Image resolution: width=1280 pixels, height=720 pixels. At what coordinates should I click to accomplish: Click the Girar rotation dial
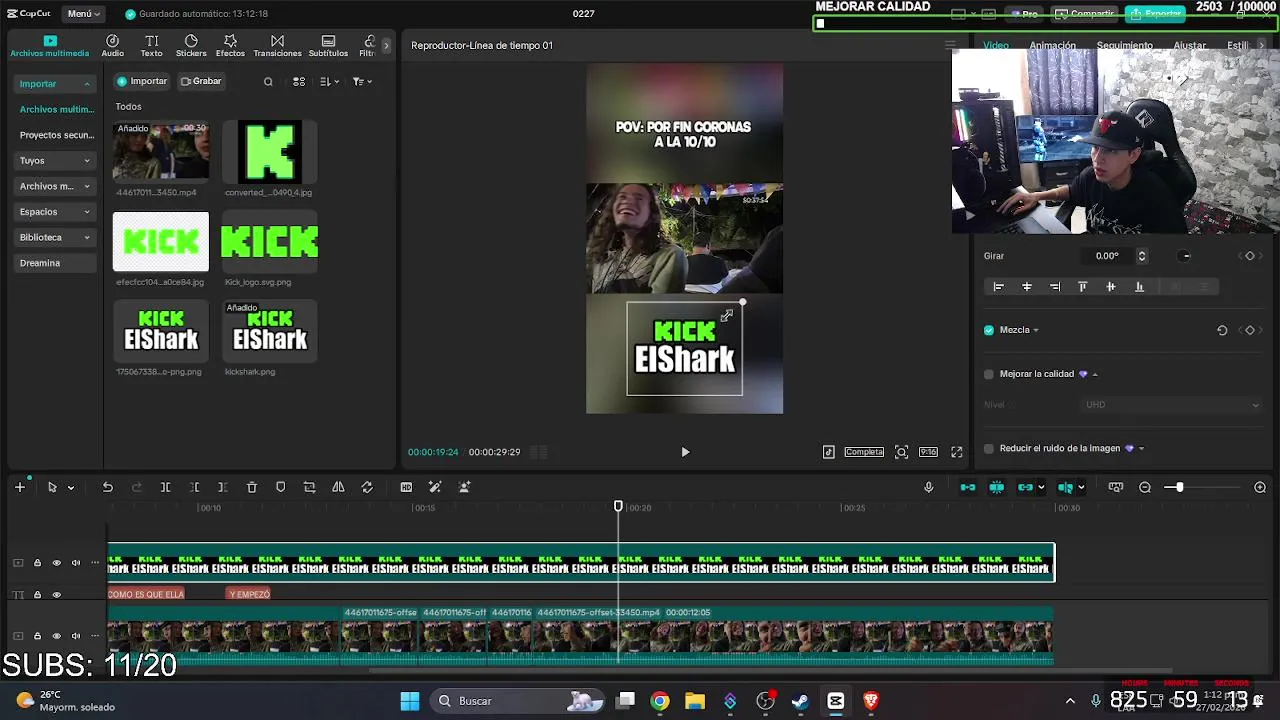pos(1186,256)
